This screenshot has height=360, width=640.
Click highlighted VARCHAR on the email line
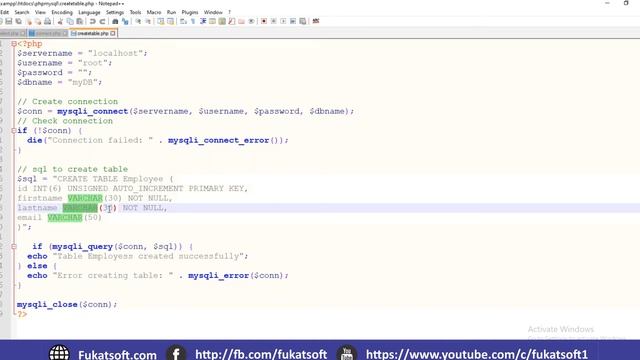pos(65,218)
